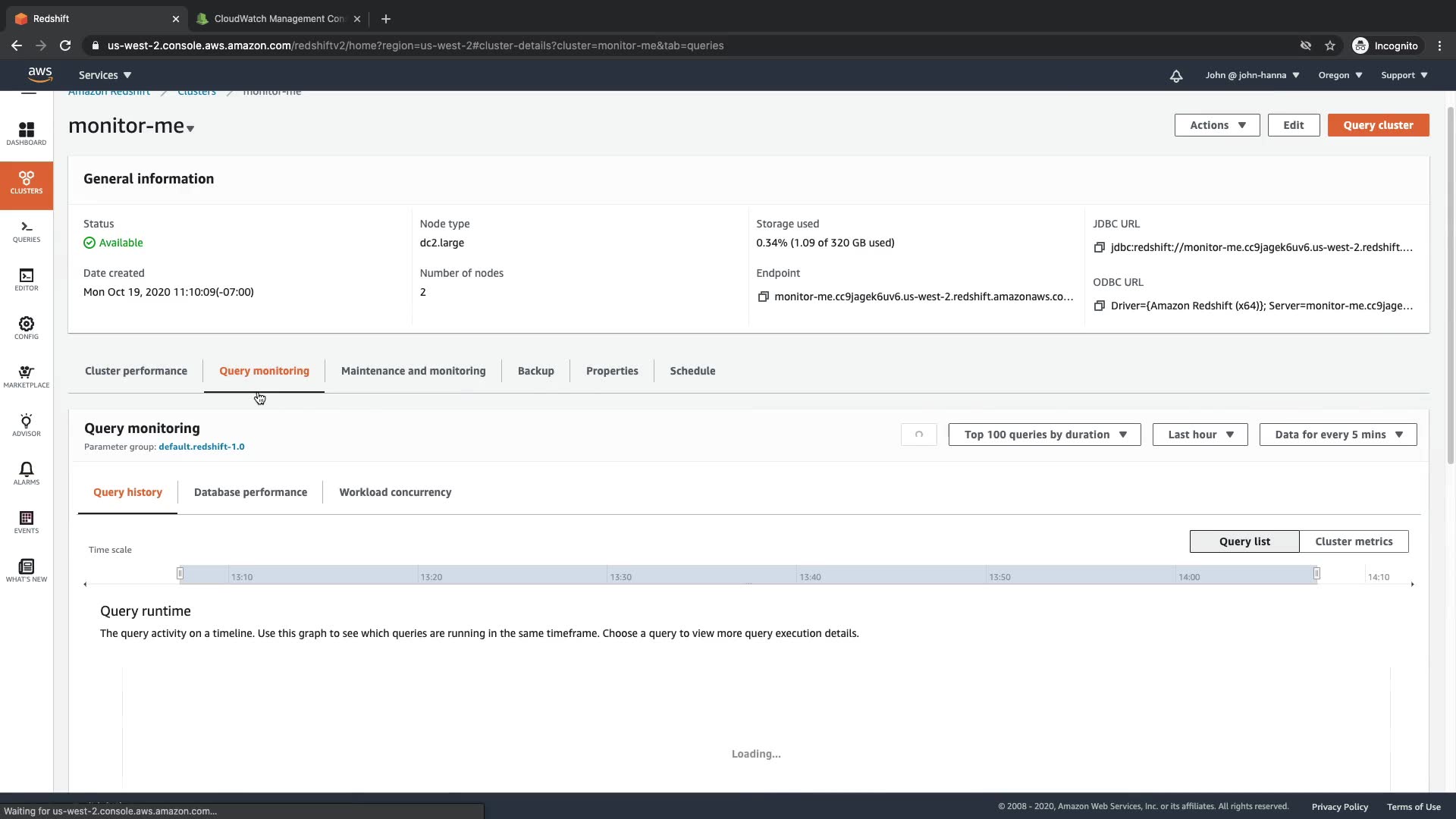
Task: Switch to Maintenance and monitoring tab
Action: click(x=413, y=371)
